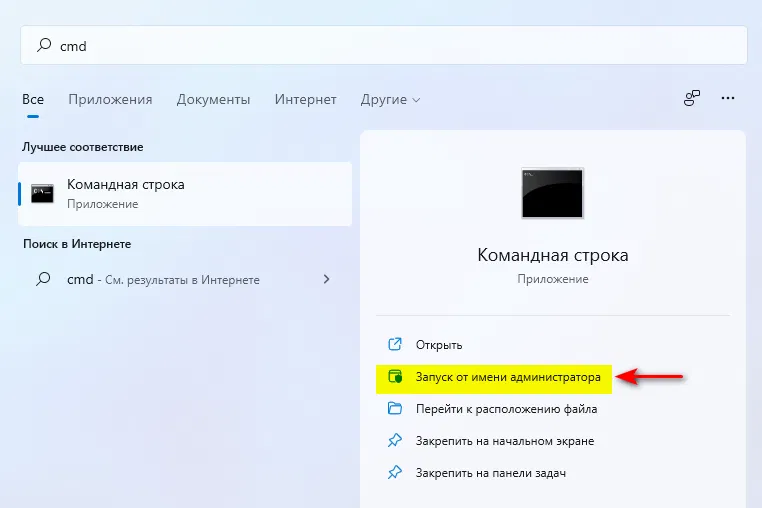The width and height of the screenshot is (762, 508).
Task: Click Приложение label in details pane
Action: pyautogui.click(x=553, y=279)
